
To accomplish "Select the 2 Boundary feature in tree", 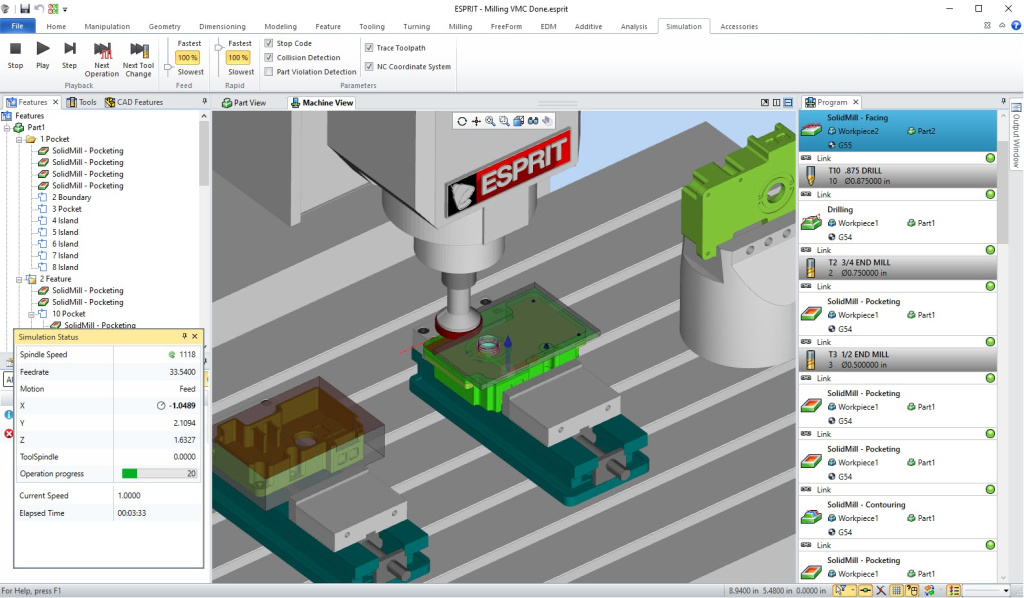I will (x=73, y=197).
